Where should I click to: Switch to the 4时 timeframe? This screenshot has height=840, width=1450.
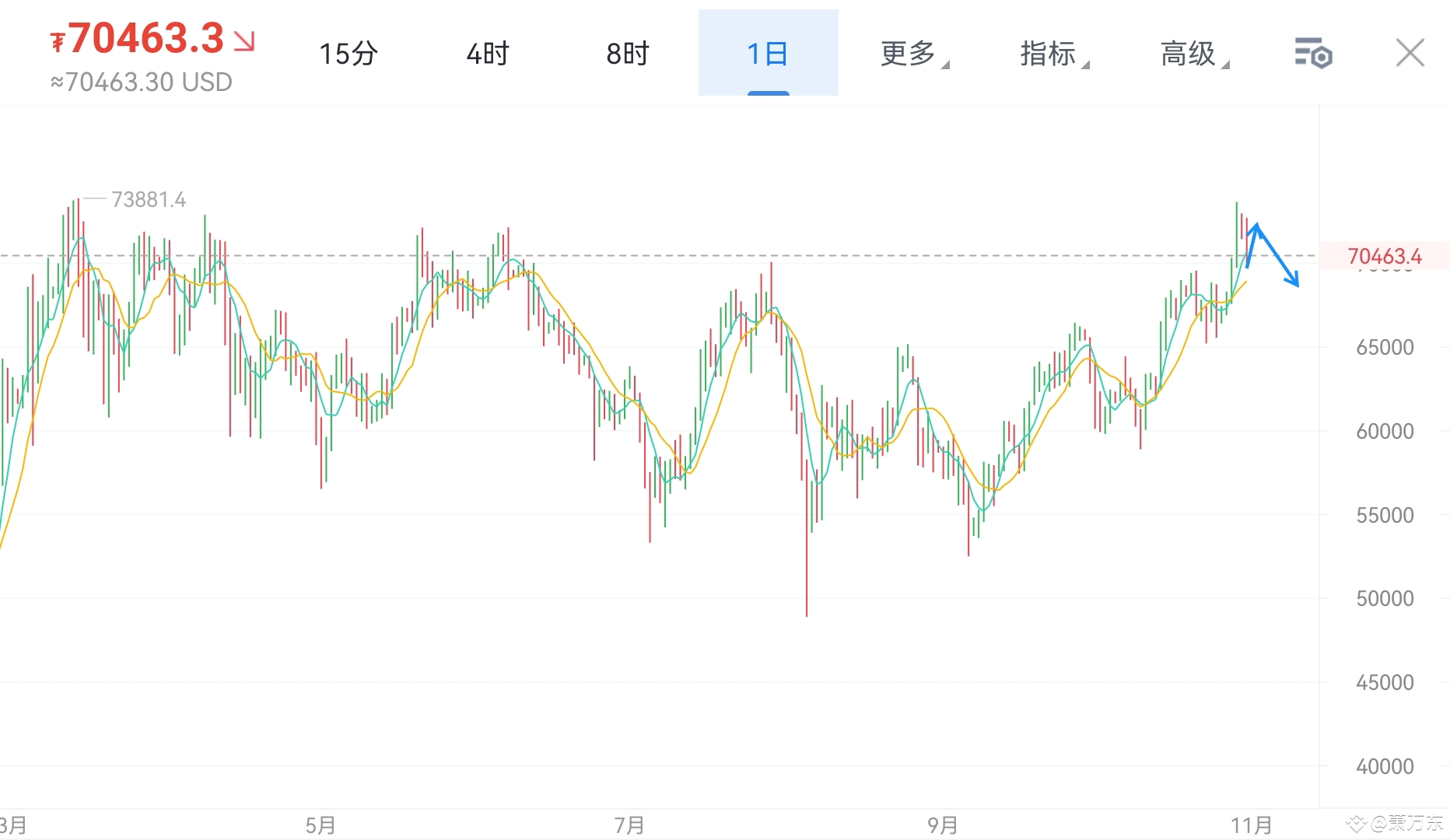point(488,54)
